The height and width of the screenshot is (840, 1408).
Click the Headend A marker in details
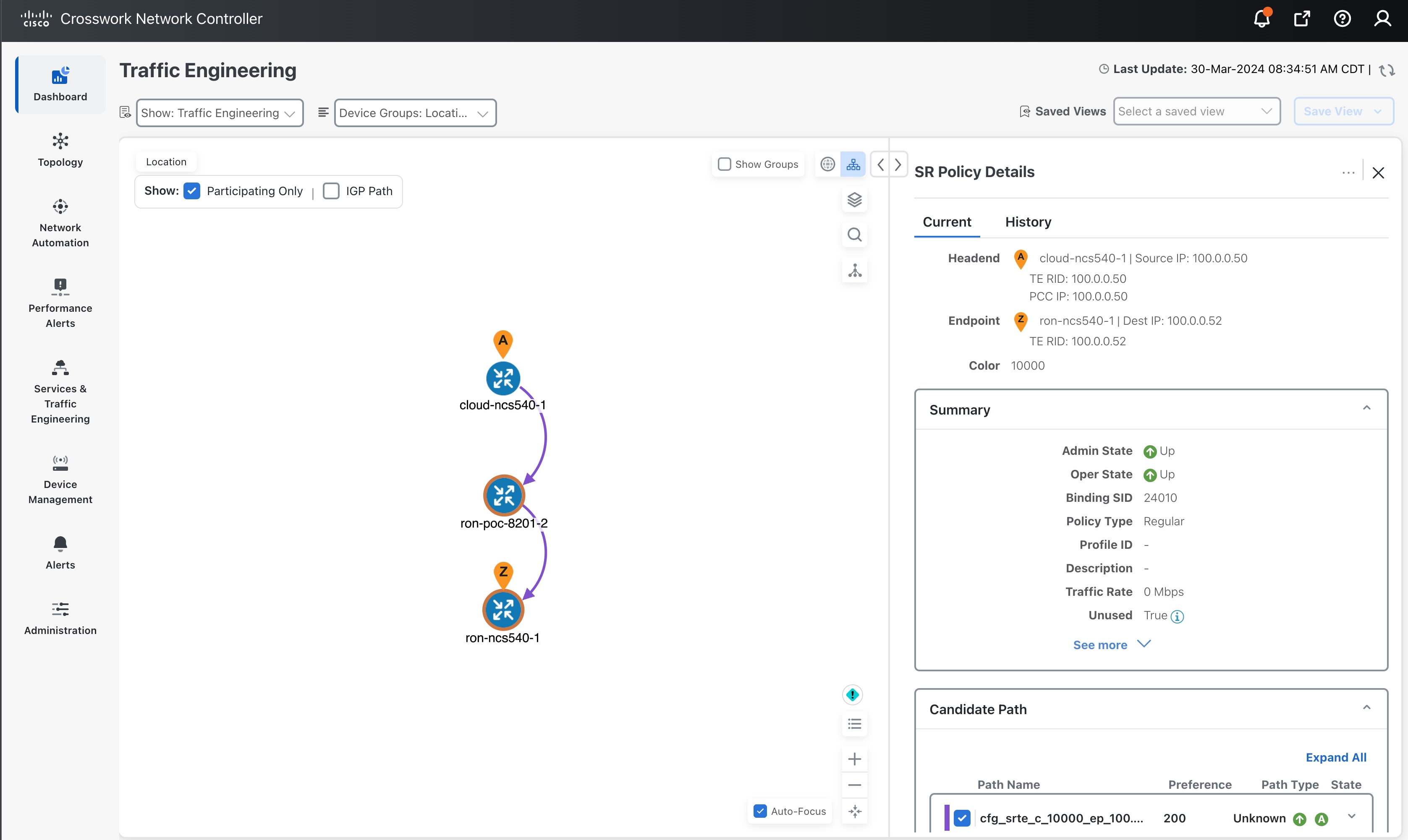click(x=1020, y=259)
